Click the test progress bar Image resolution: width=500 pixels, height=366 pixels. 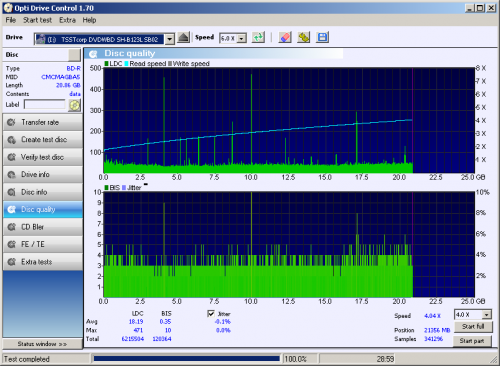pyautogui.click(x=187, y=359)
